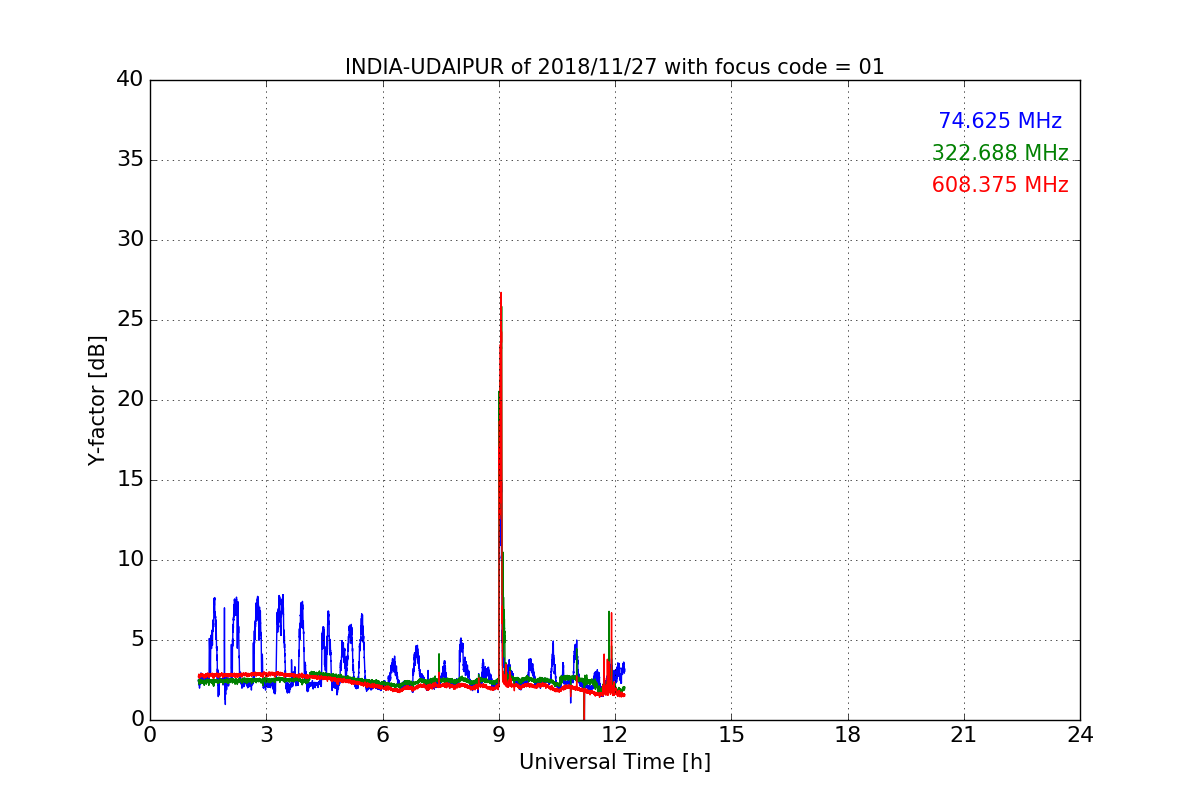This screenshot has width=1200, height=800.
Task: Click the 12 tick label on time axis
Action: tap(615, 735)
